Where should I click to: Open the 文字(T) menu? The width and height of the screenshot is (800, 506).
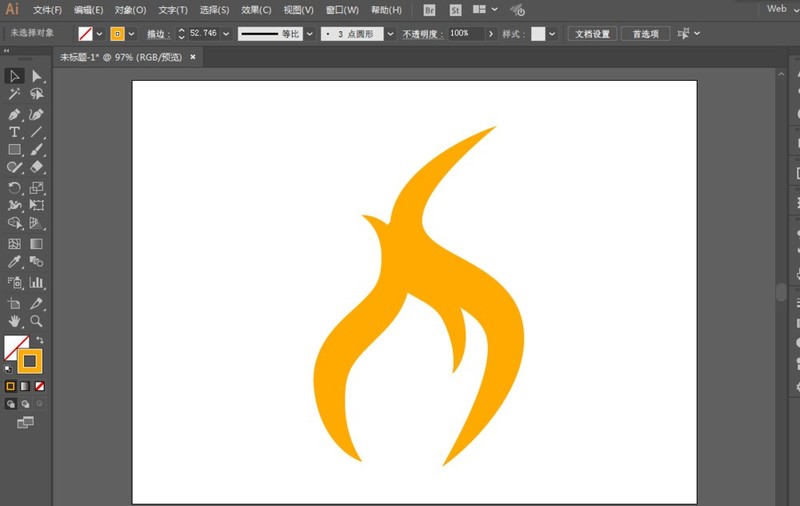pyautogui.click(x=173, y=10)
